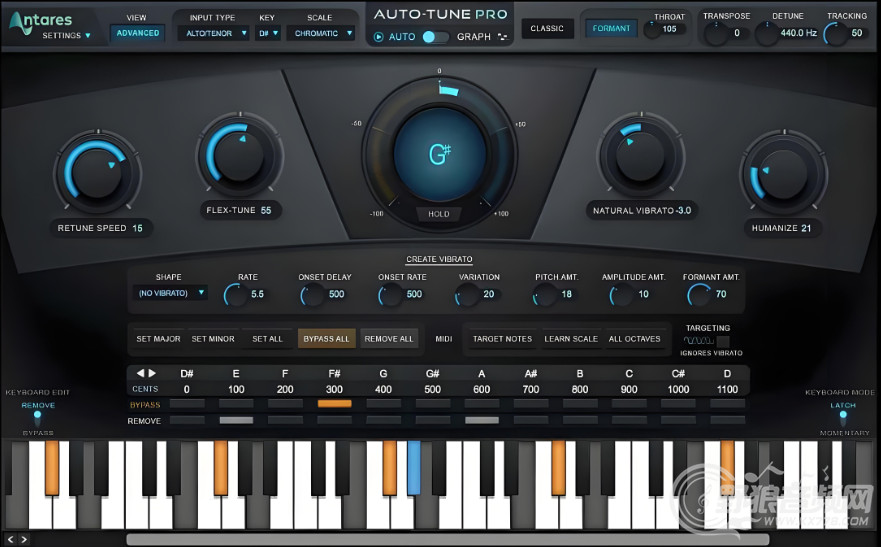
Task: Open the vibrato Shape dropdown
Action: coord(170,293)
